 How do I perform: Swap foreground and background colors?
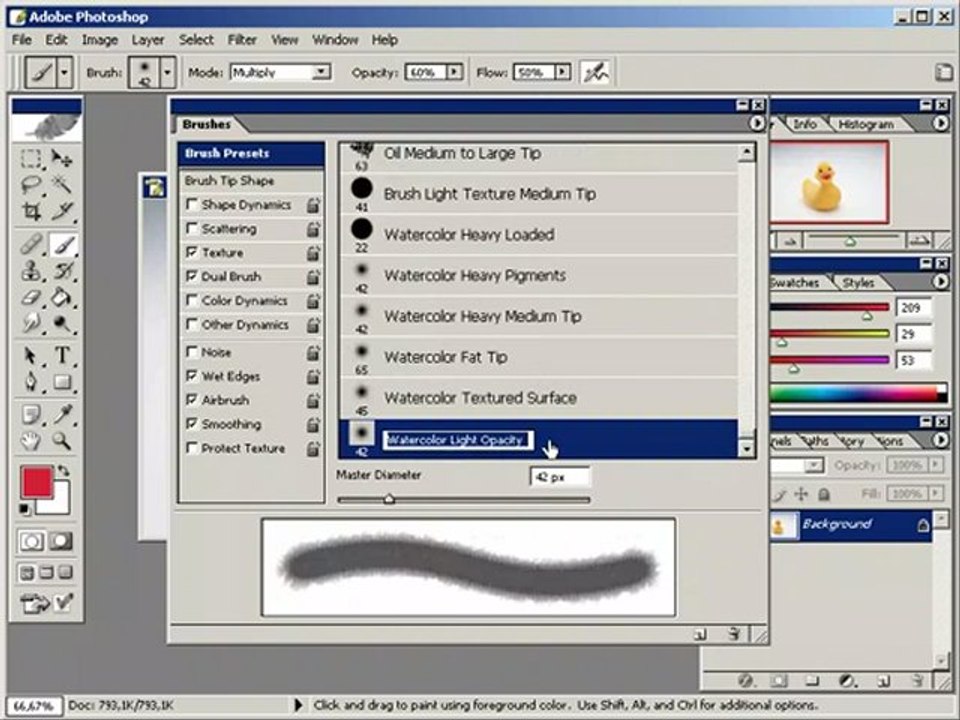point(63,471)
